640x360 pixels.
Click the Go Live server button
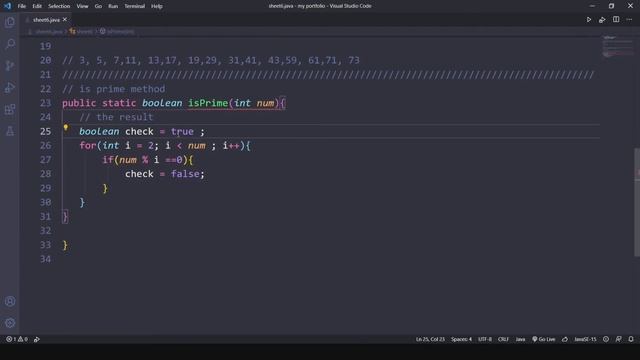click(x=543, y=339)
